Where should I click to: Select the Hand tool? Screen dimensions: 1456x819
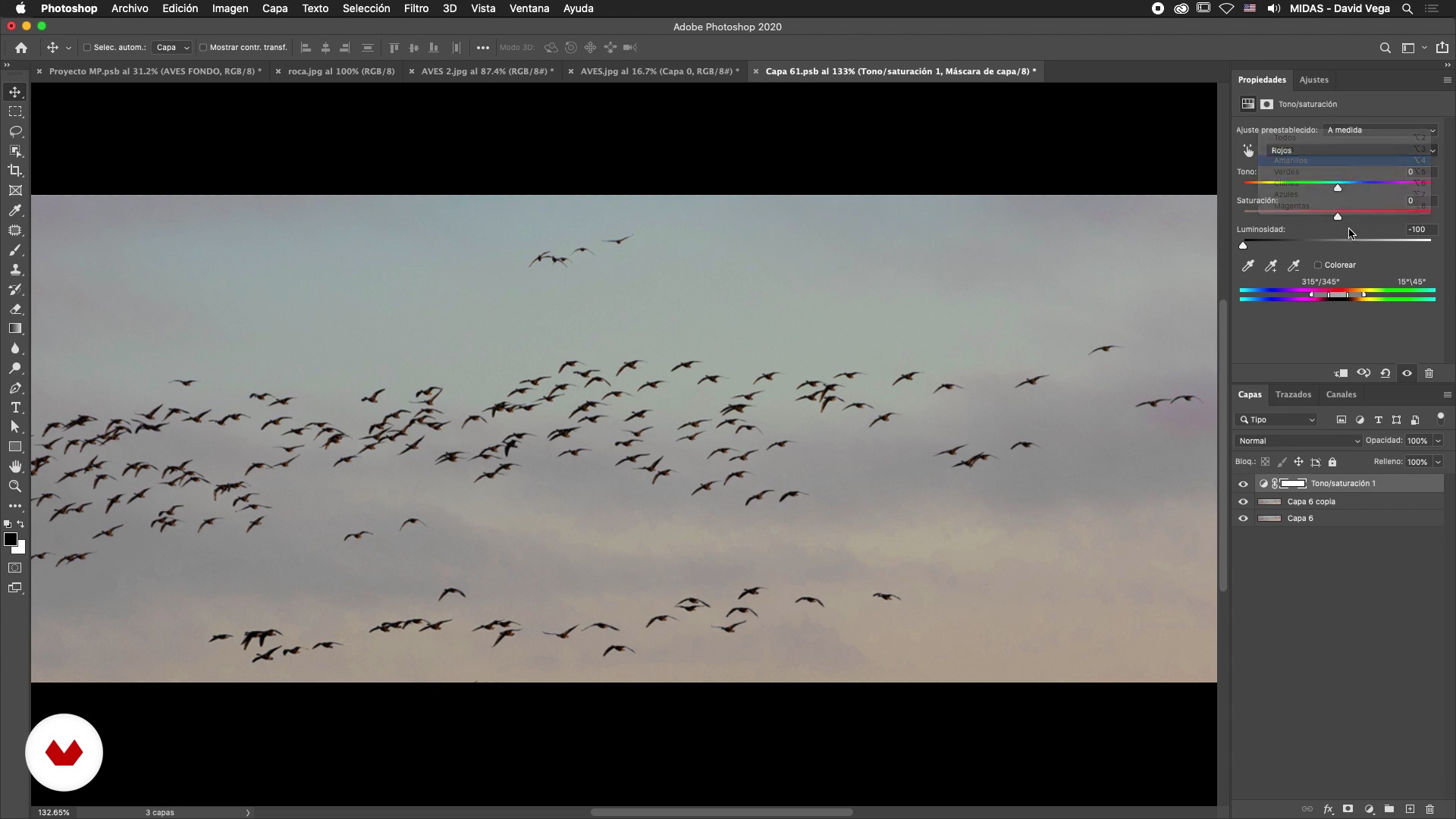15,466
